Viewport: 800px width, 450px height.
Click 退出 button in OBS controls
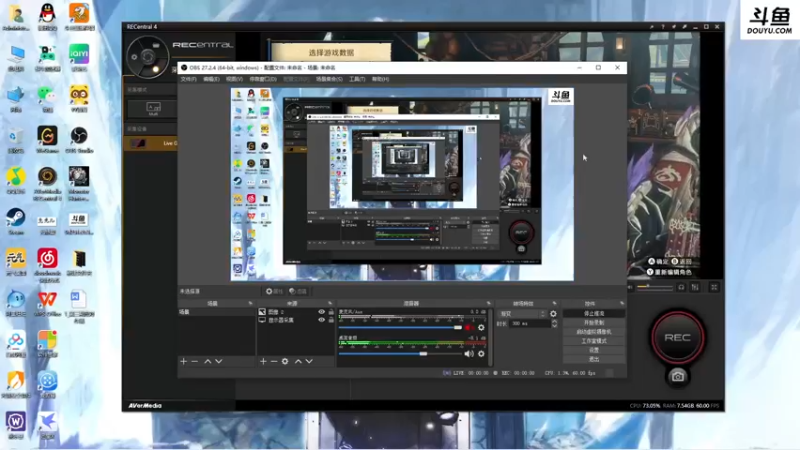[x=594, y=359]
